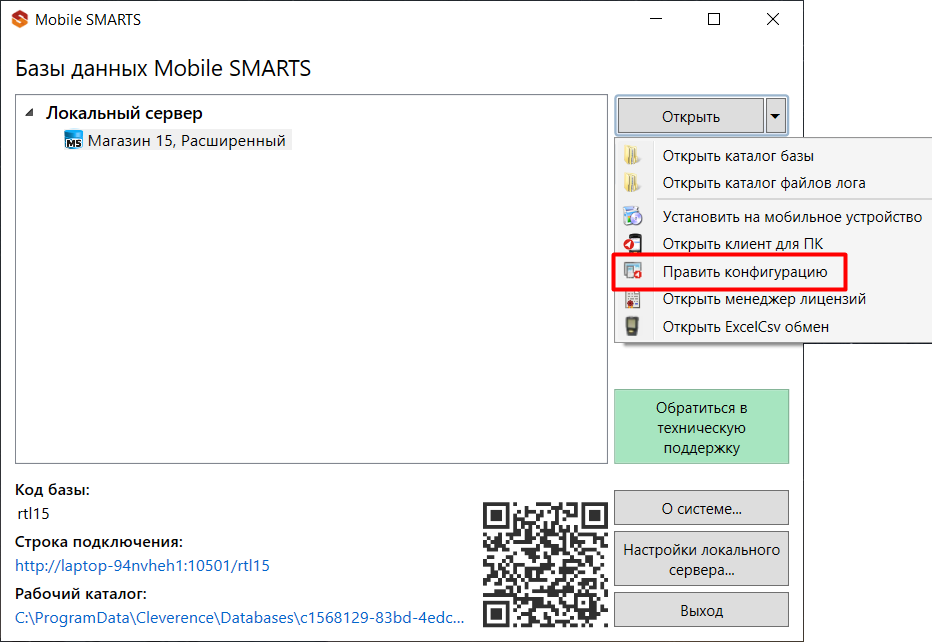
Task: Open the dropdown arrow next to Открыть
Action: coord(775,116)
